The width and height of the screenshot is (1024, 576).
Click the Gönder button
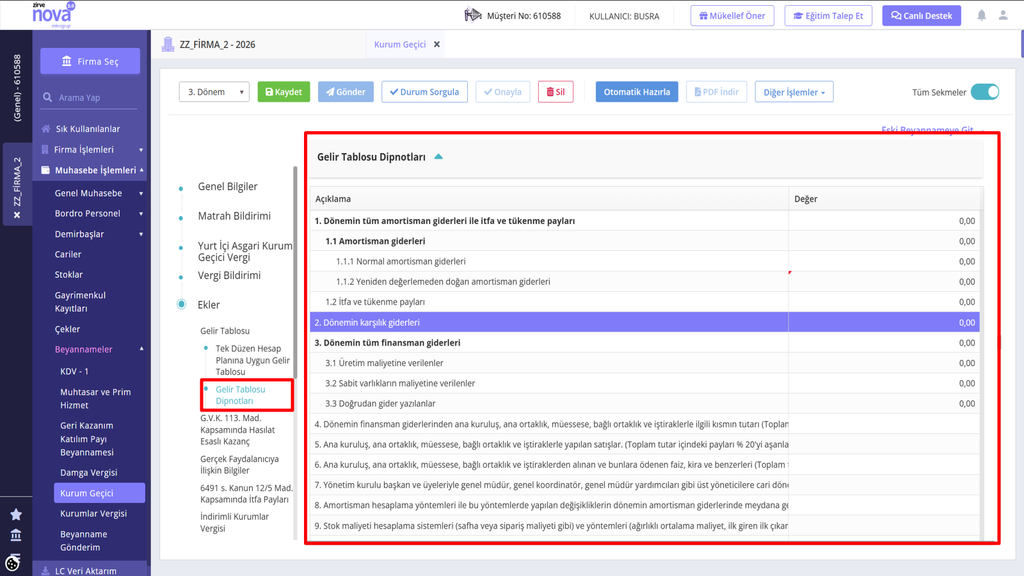[x=345, y=92]
